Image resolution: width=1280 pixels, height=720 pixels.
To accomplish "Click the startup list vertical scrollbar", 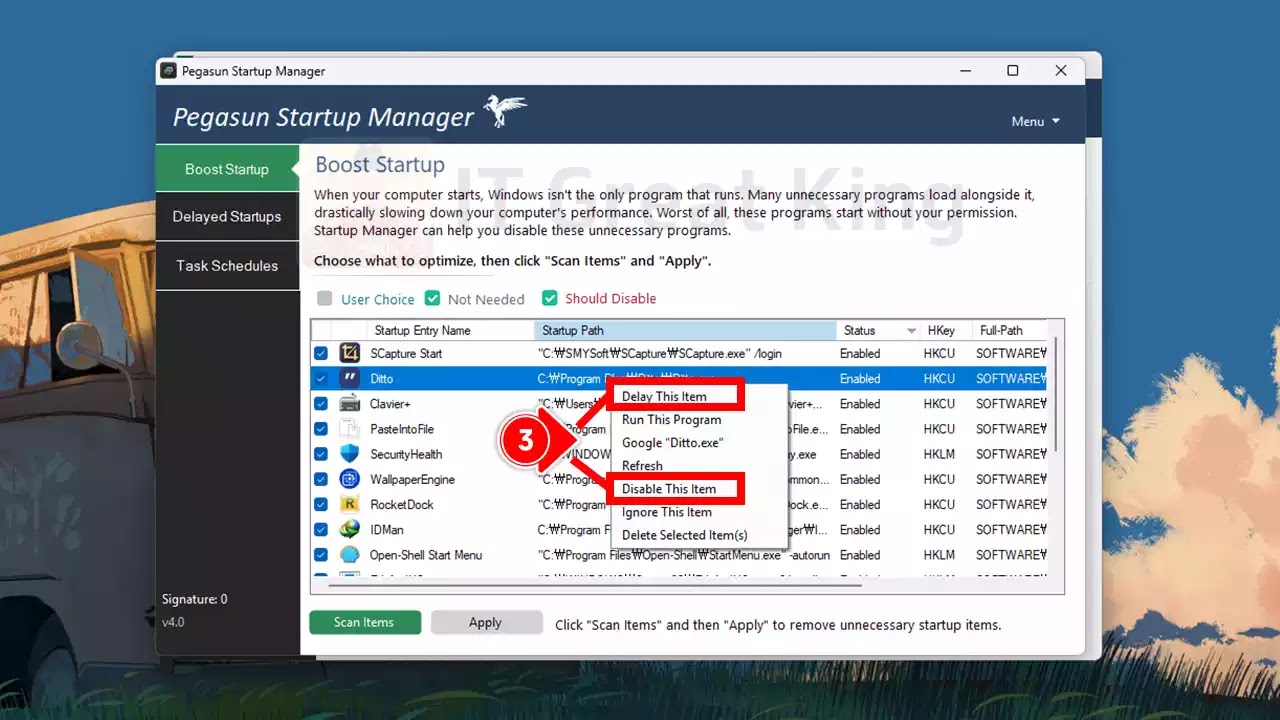I will 1054,396.
